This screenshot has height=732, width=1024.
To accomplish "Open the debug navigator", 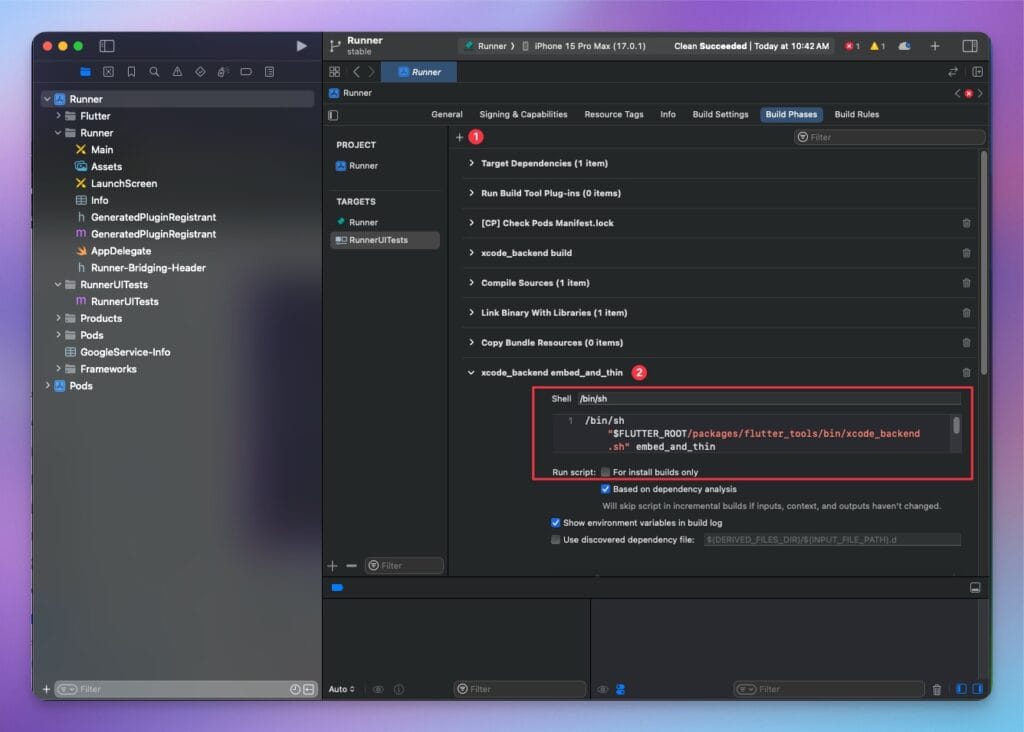I will coord(223,72).
